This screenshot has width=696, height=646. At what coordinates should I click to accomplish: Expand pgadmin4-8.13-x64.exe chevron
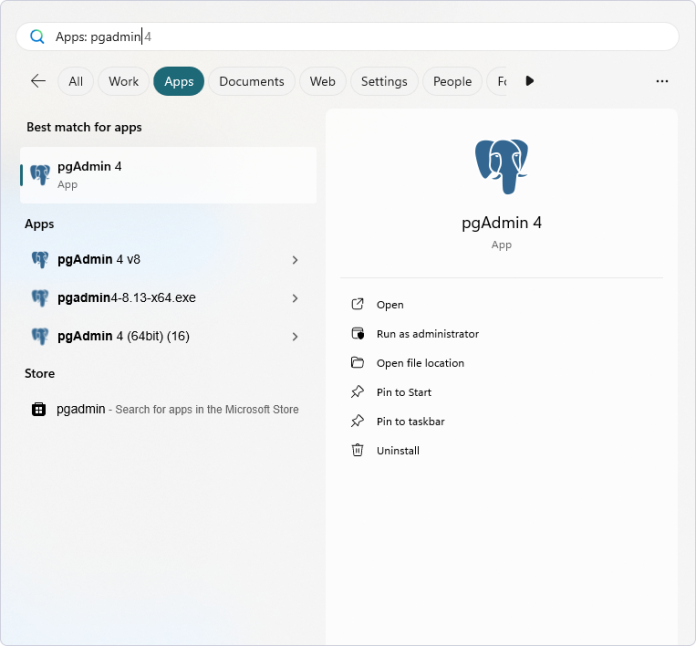coord(295,298)
